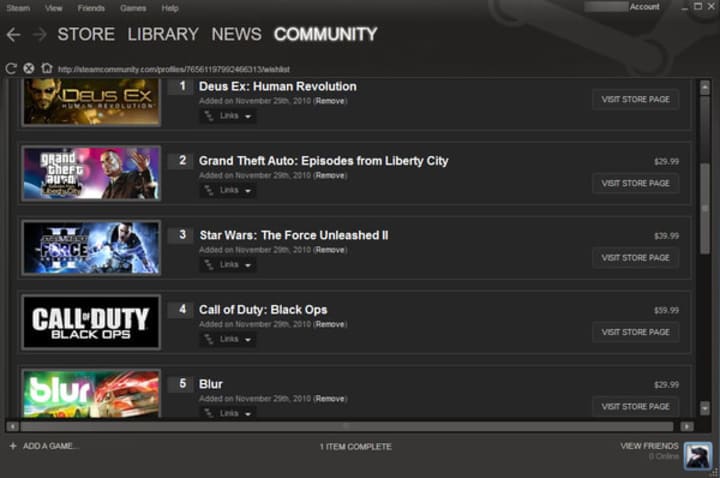
Task: Open Star Wars Force Unleashed II thumbnail
Action: pyautogui.click(x=91, y=247)
